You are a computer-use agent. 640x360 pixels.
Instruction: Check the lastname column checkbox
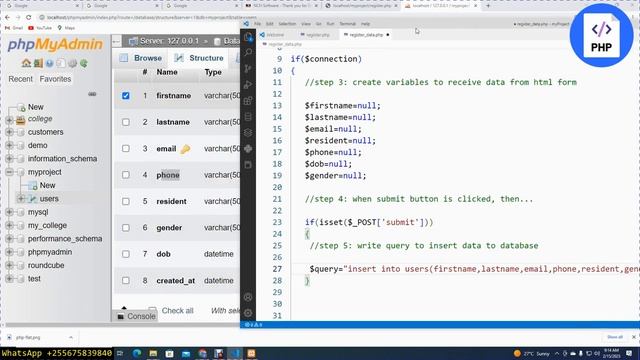point(126,122)
